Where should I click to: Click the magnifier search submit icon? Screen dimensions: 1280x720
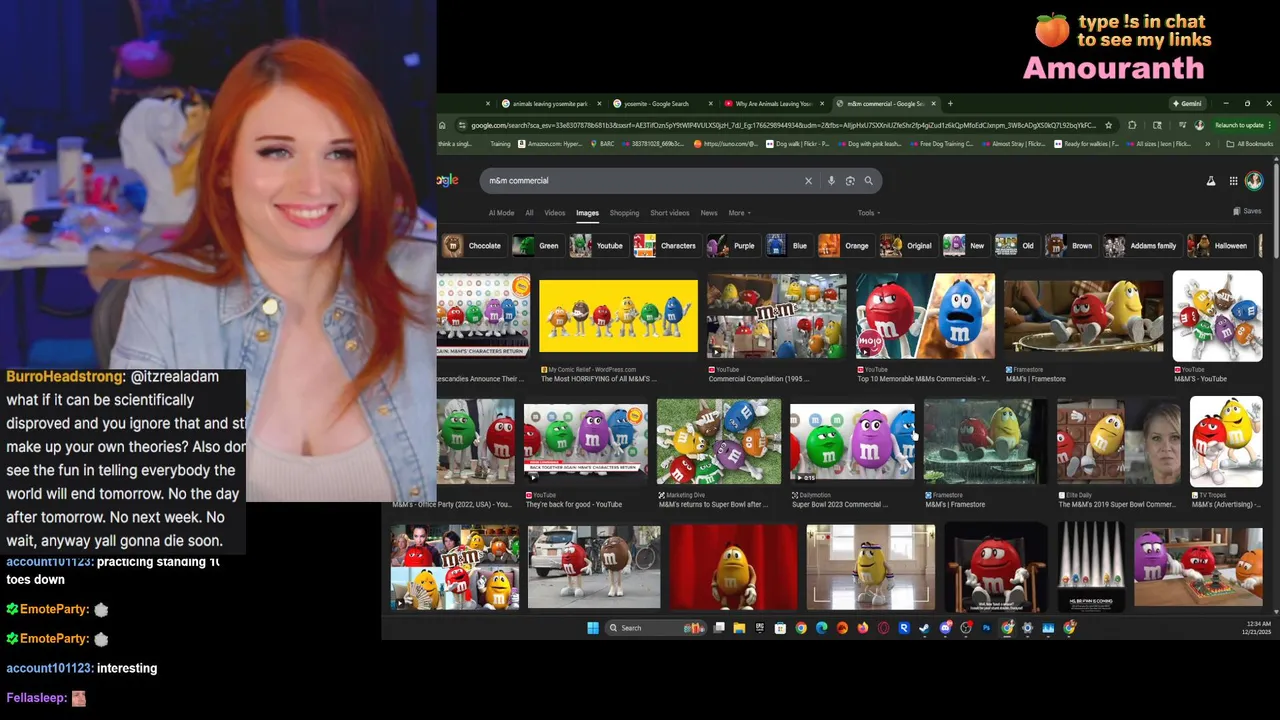click(868, 181)
